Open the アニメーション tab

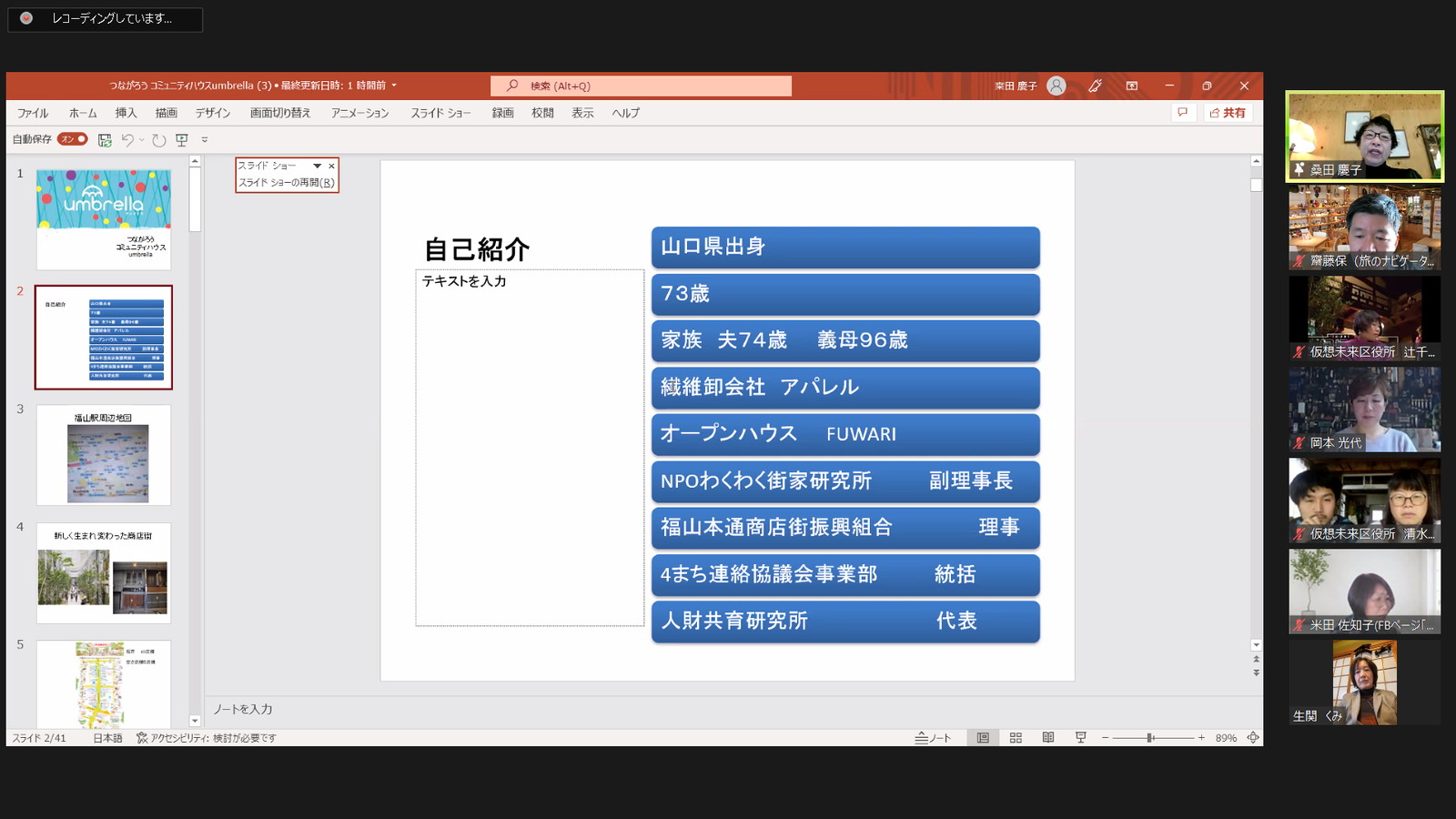pyautogui.click(x=359, y=113)
